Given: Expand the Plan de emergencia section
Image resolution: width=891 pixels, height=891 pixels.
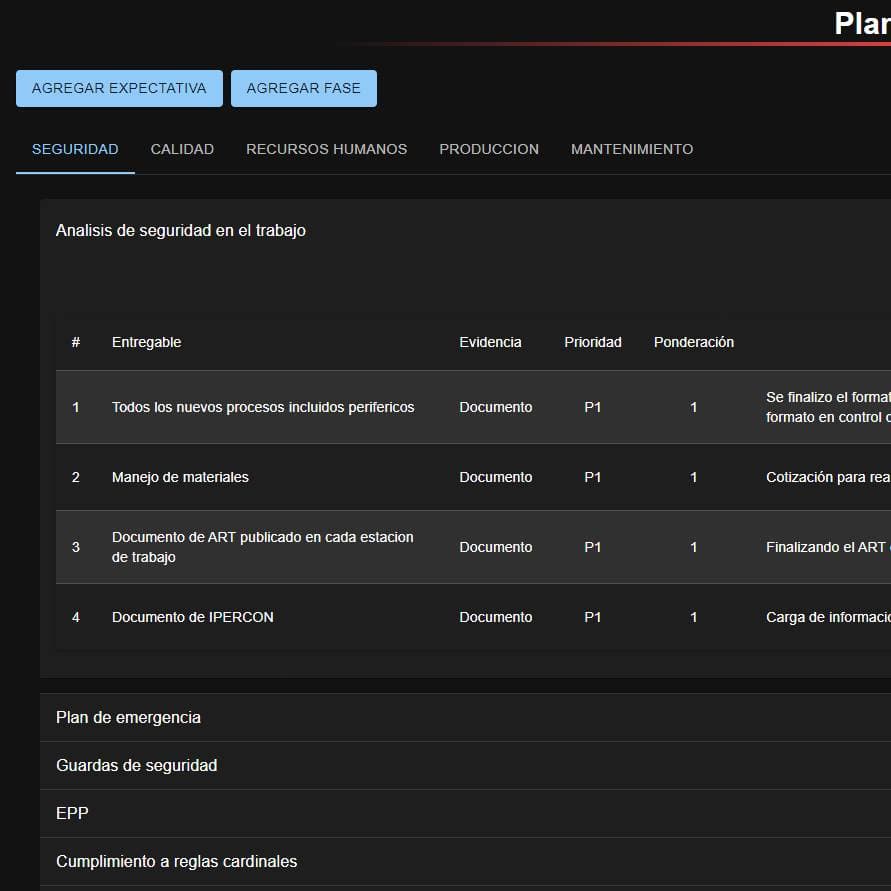Looking at the screenshot, I should [128, 718].
